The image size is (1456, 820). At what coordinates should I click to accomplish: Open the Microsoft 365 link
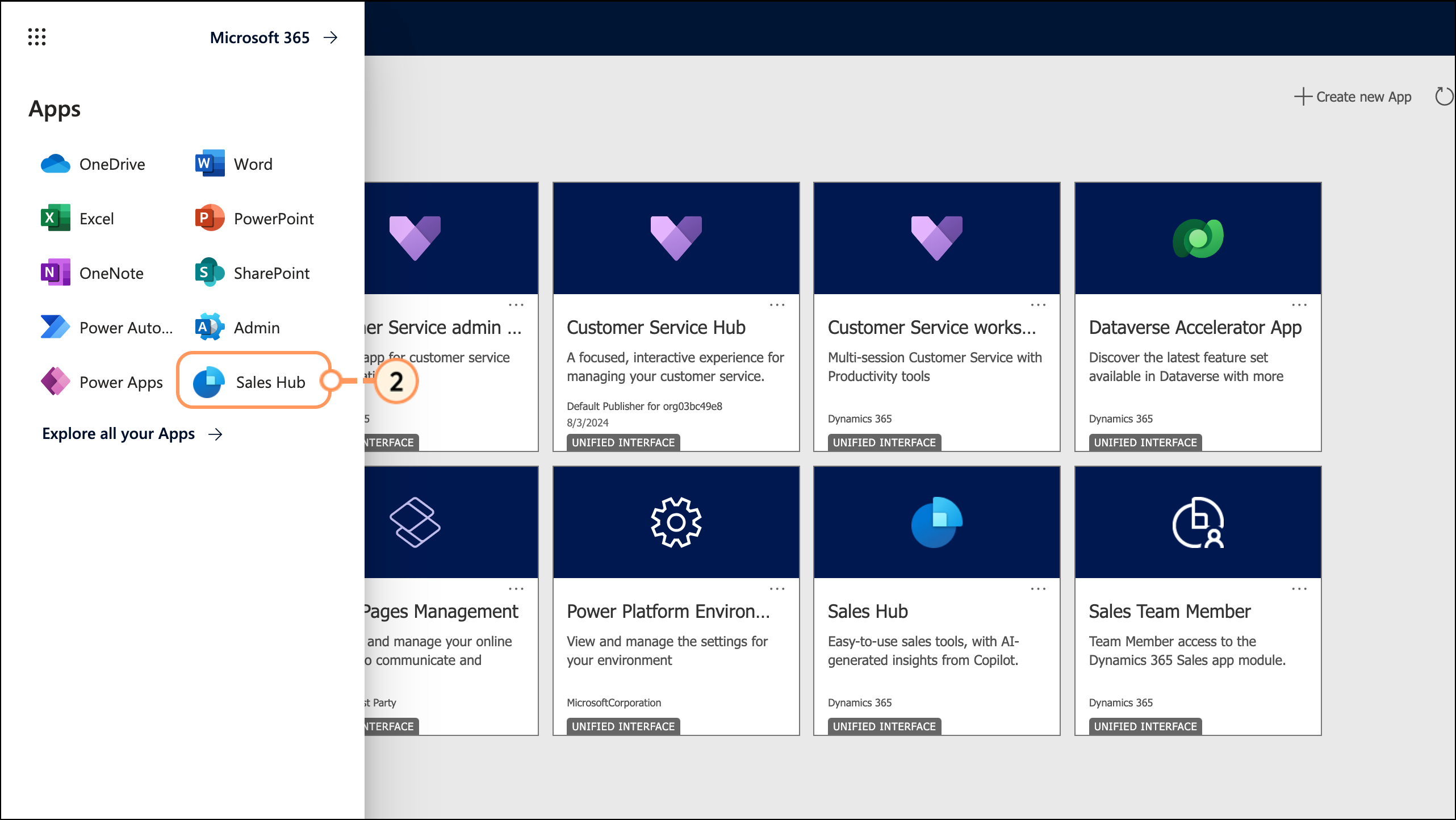(260, 37)
